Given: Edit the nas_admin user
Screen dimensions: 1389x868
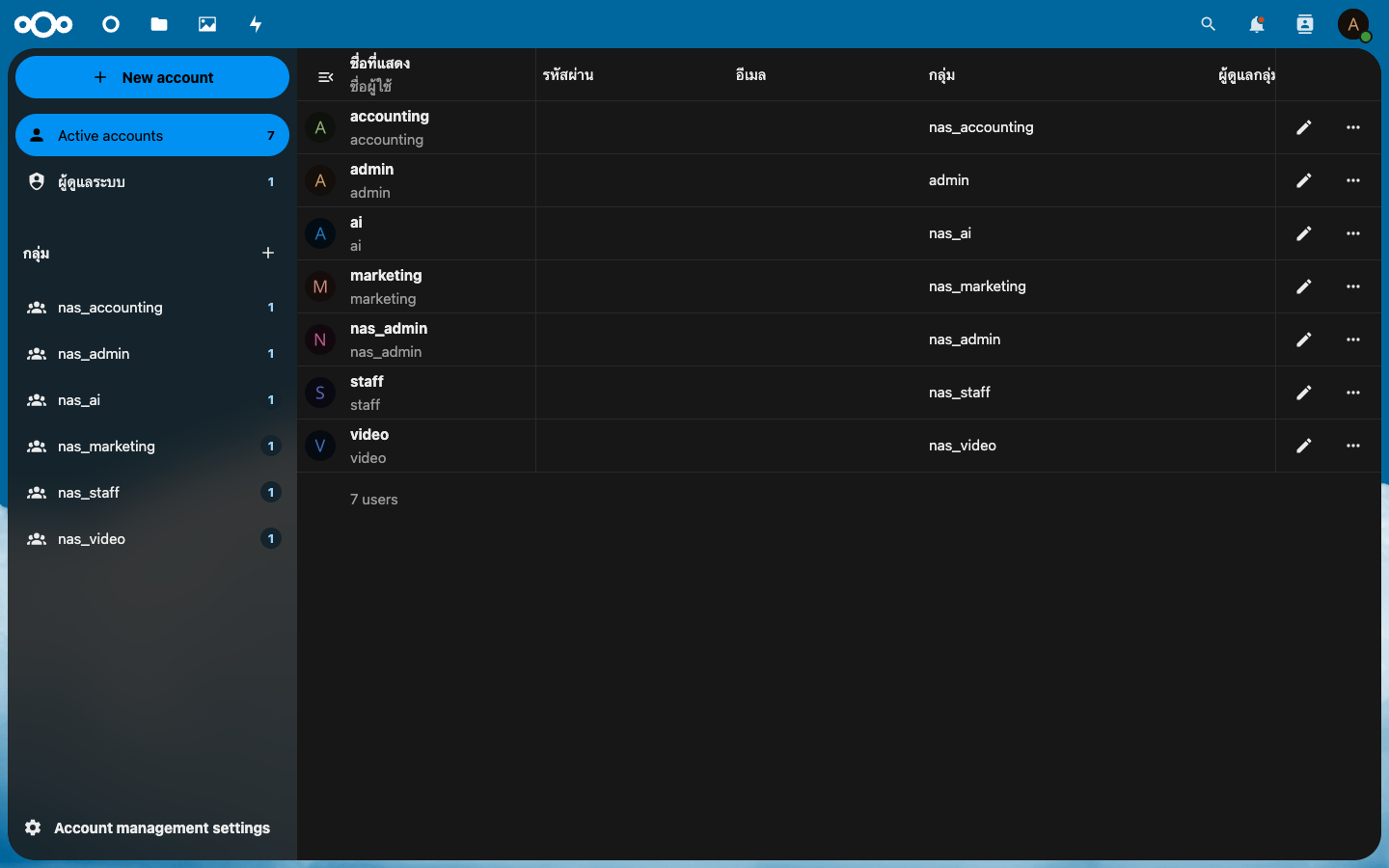Looking at the screenshot, I should (x=1304, y=339).
